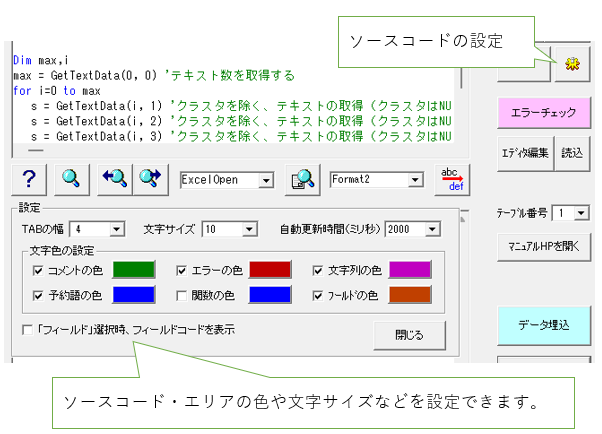This screenshot has width=602, height=434.
Task: Toggle the コメントの色 checkbox
Action: tap(39, 270)
